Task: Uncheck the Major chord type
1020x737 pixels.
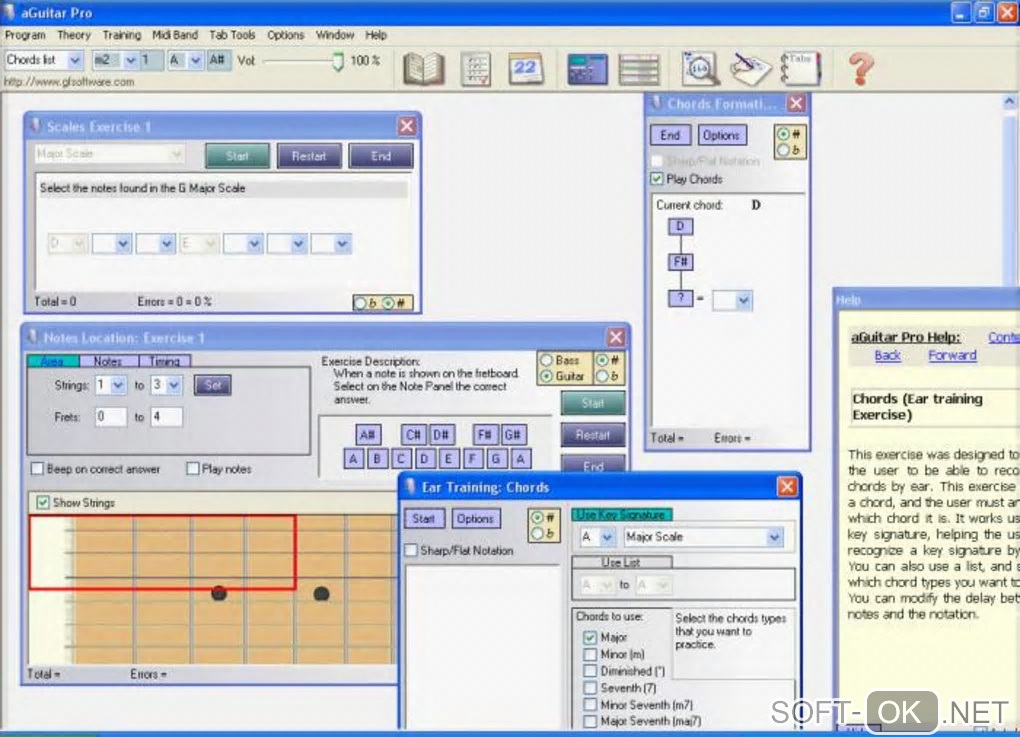Action: [x=590, y=637]
